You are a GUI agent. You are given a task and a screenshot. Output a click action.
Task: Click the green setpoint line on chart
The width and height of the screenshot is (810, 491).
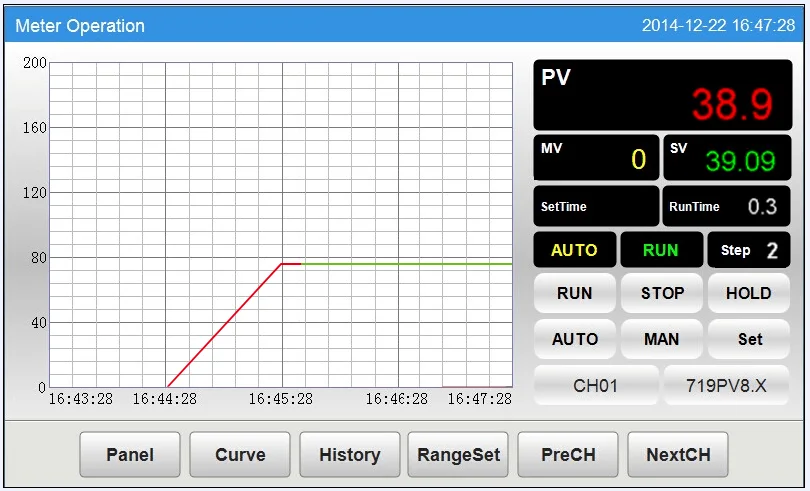tap(407, 264)
